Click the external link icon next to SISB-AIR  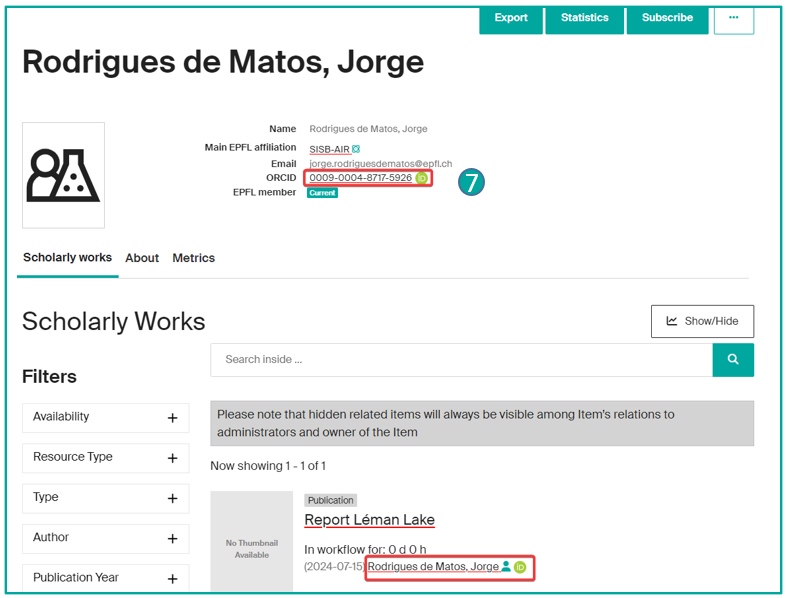click(x=356, y=149)
